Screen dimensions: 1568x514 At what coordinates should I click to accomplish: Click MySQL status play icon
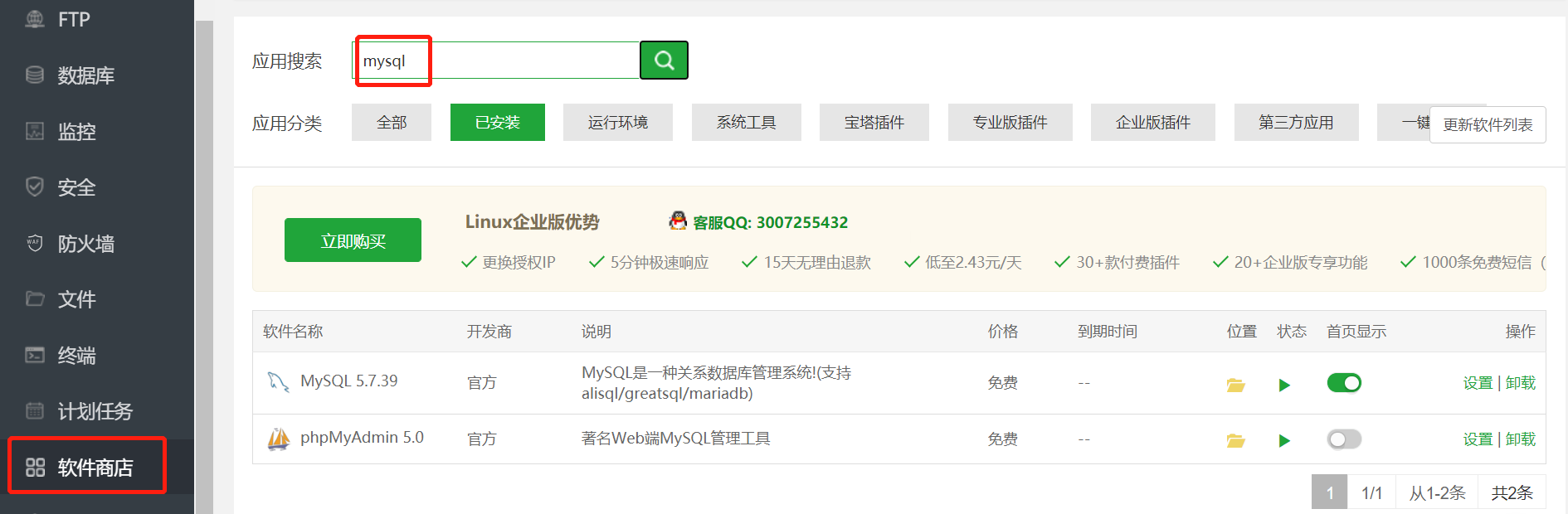pyautogui.click(x=1284, y=385)
